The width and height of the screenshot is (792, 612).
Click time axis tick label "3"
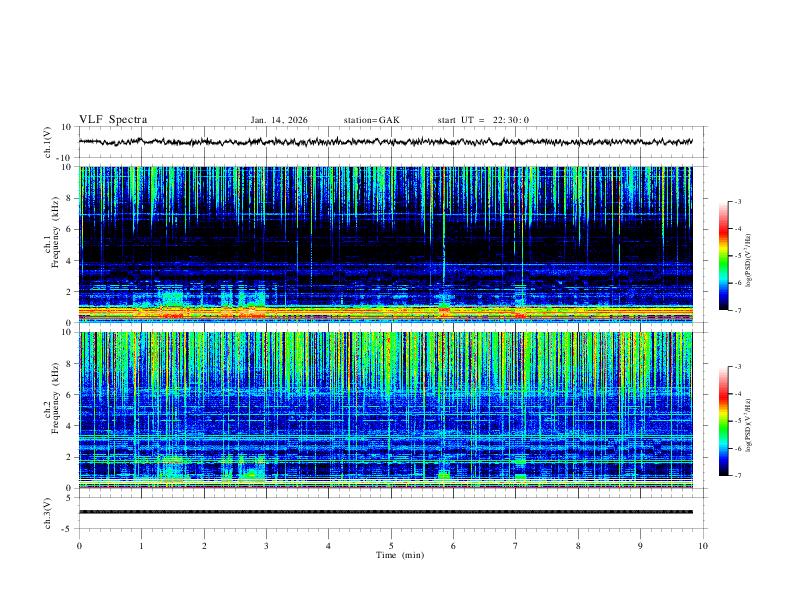[x=266, y=546]
